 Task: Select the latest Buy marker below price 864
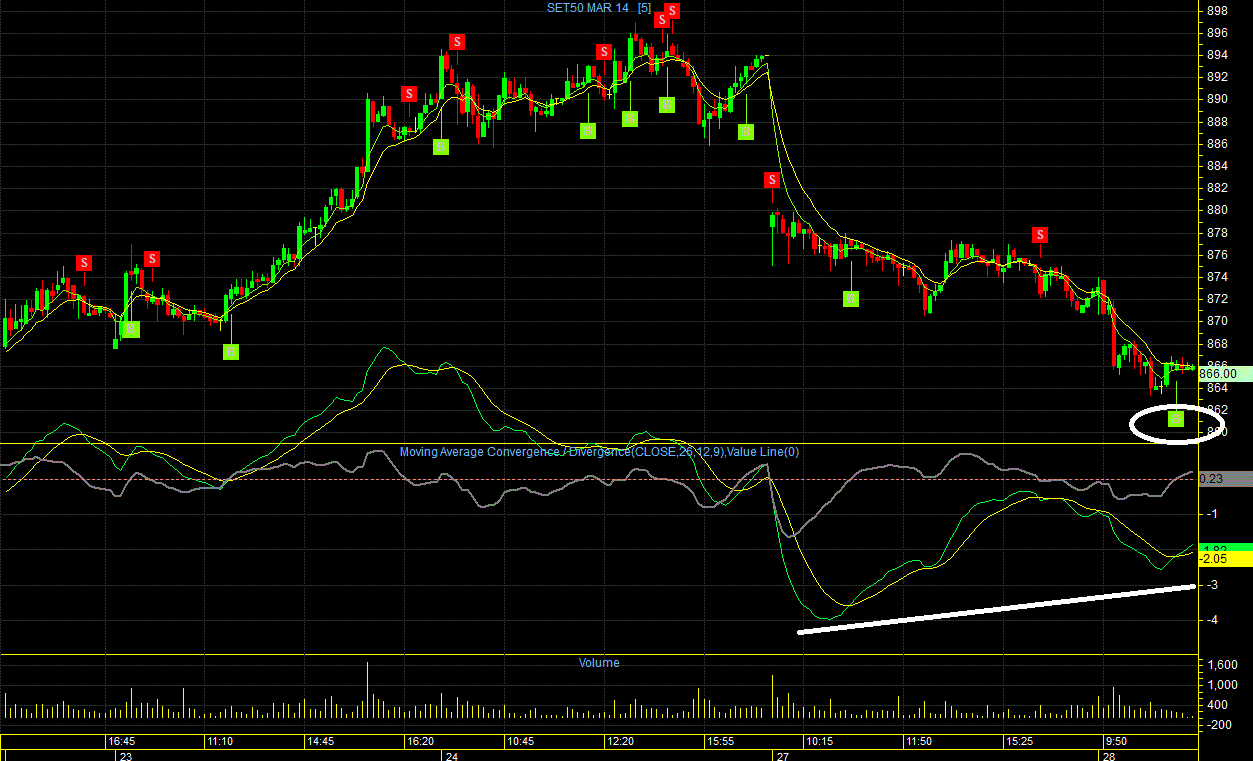pyautogui.click(x=1176, y=418)
